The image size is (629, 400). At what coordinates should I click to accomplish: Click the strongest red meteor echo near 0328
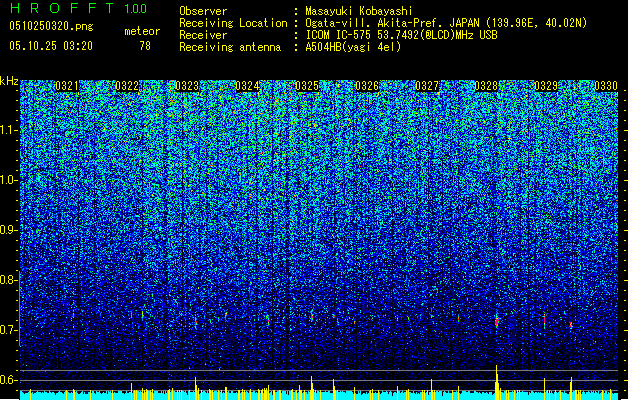497,321
